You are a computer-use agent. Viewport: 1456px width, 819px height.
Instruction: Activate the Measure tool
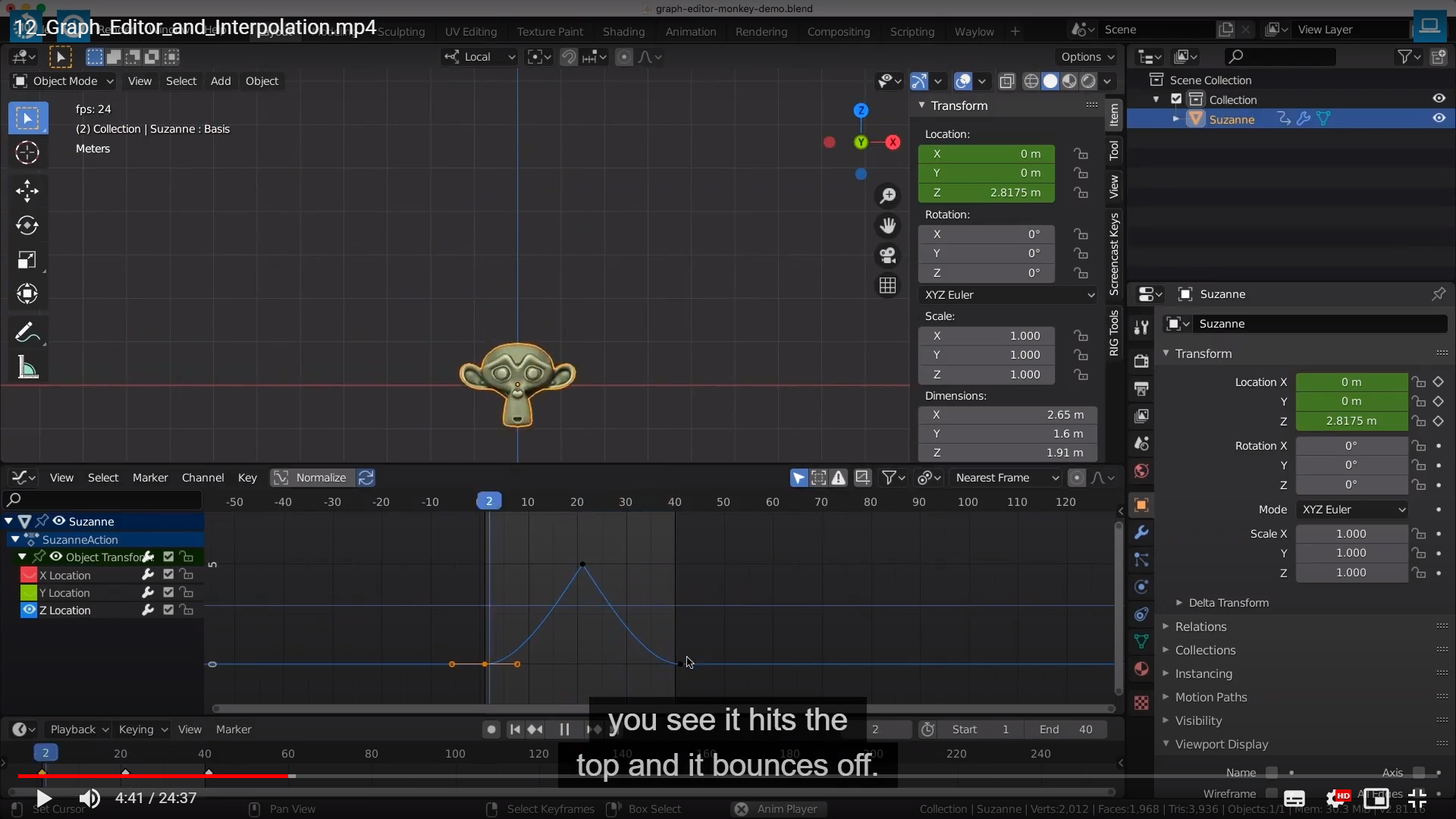click(x=27, y=369)
